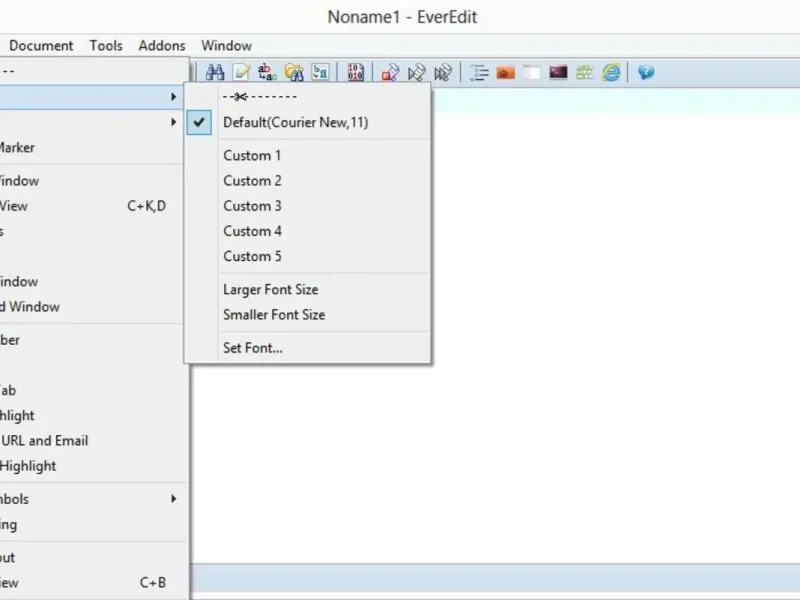Click the Find in Files folder-binoculars icon
The height and width of the screenshot is (600, 800).
tap(294, 72)
